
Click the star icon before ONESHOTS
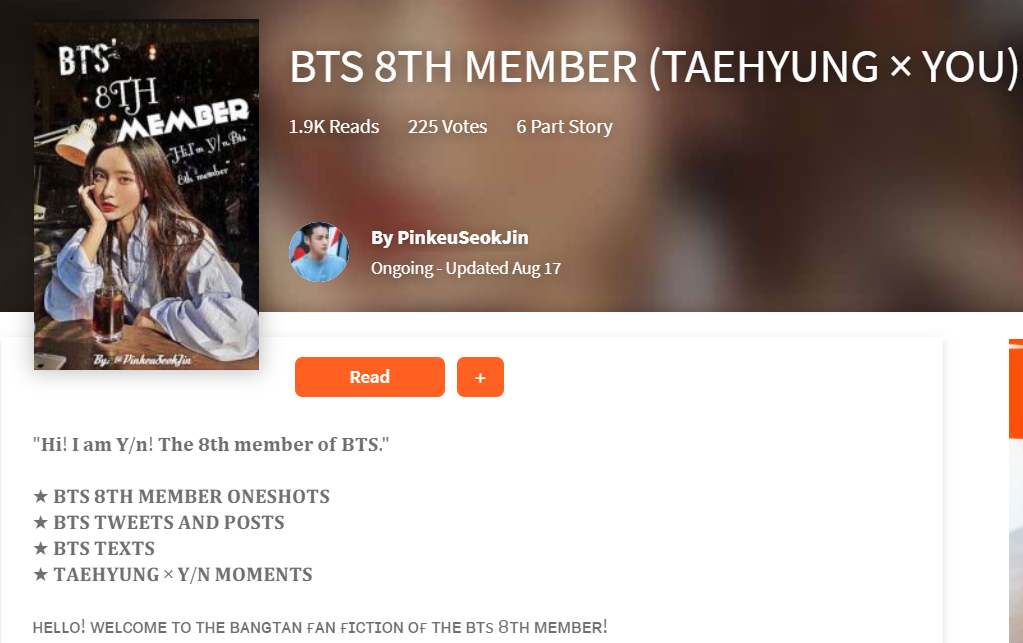point(40,496)
